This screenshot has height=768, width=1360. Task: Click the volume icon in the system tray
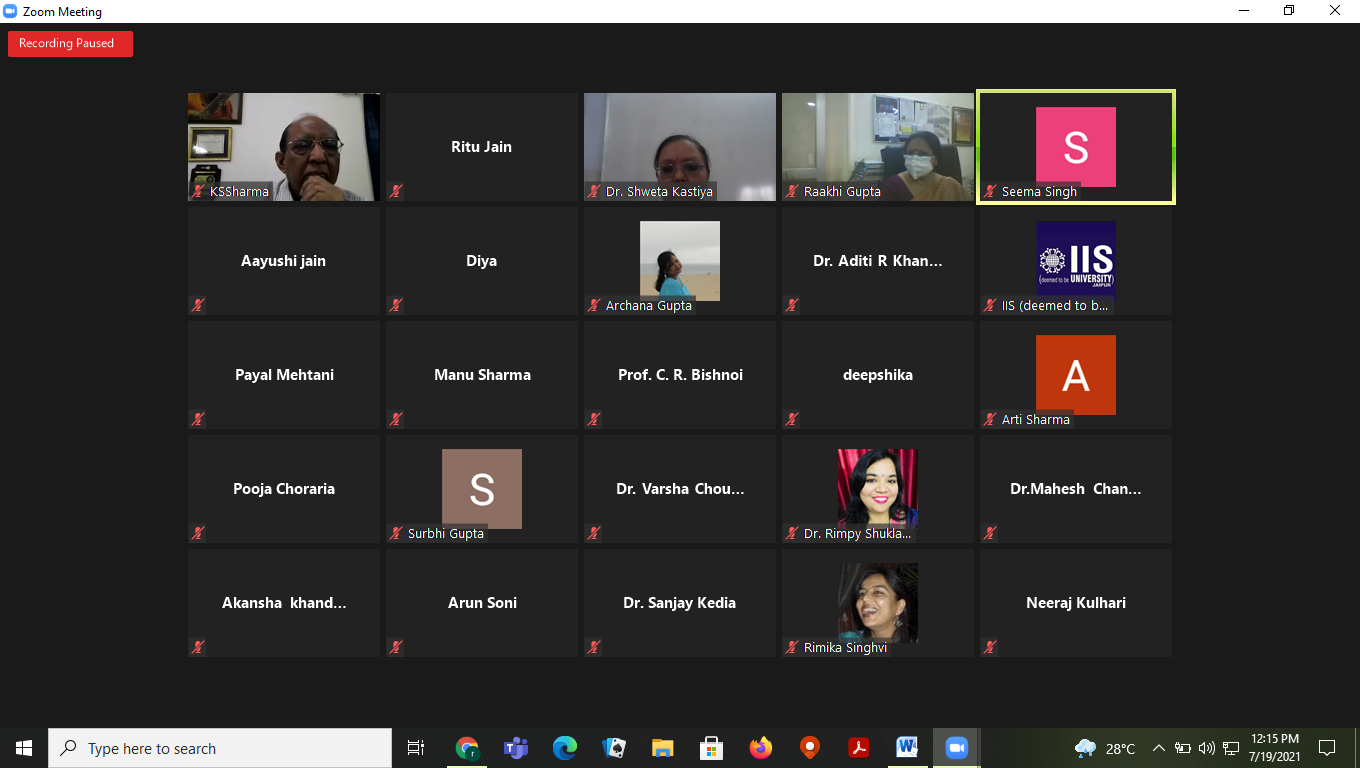[1207, 748]
